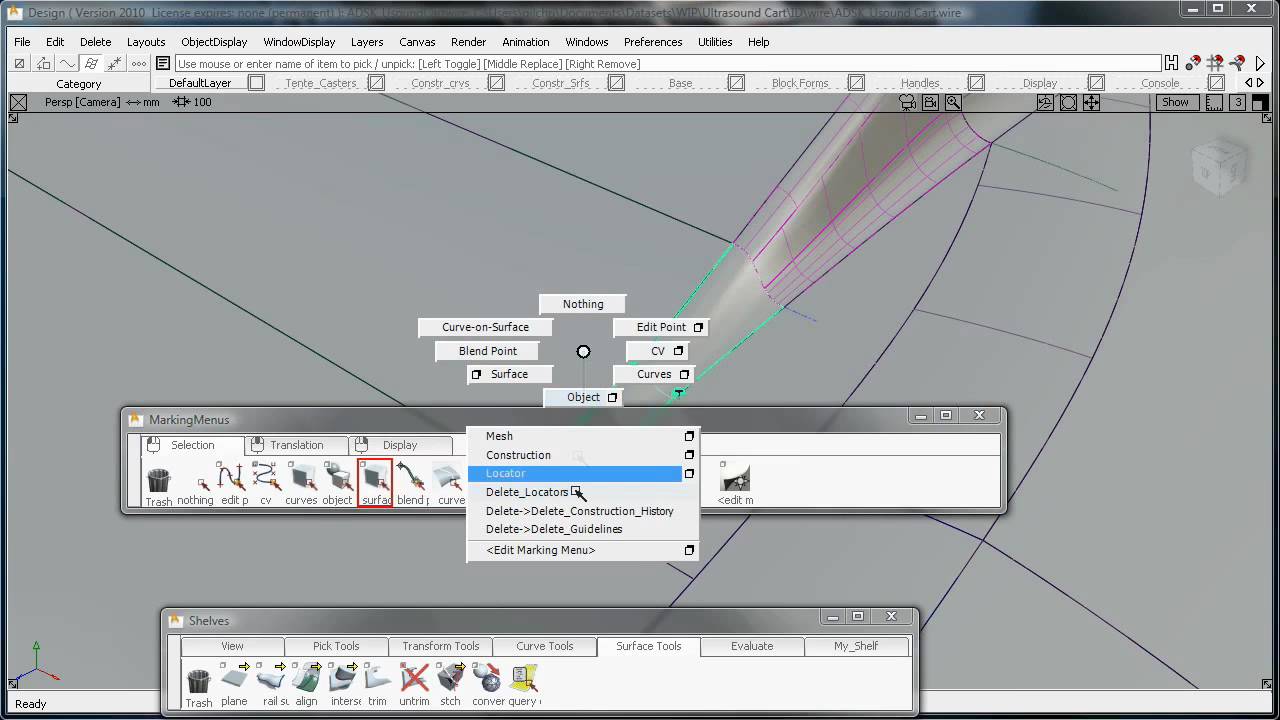
Task: Click the ViewCube in the viewport
Action: [1220, 167]
